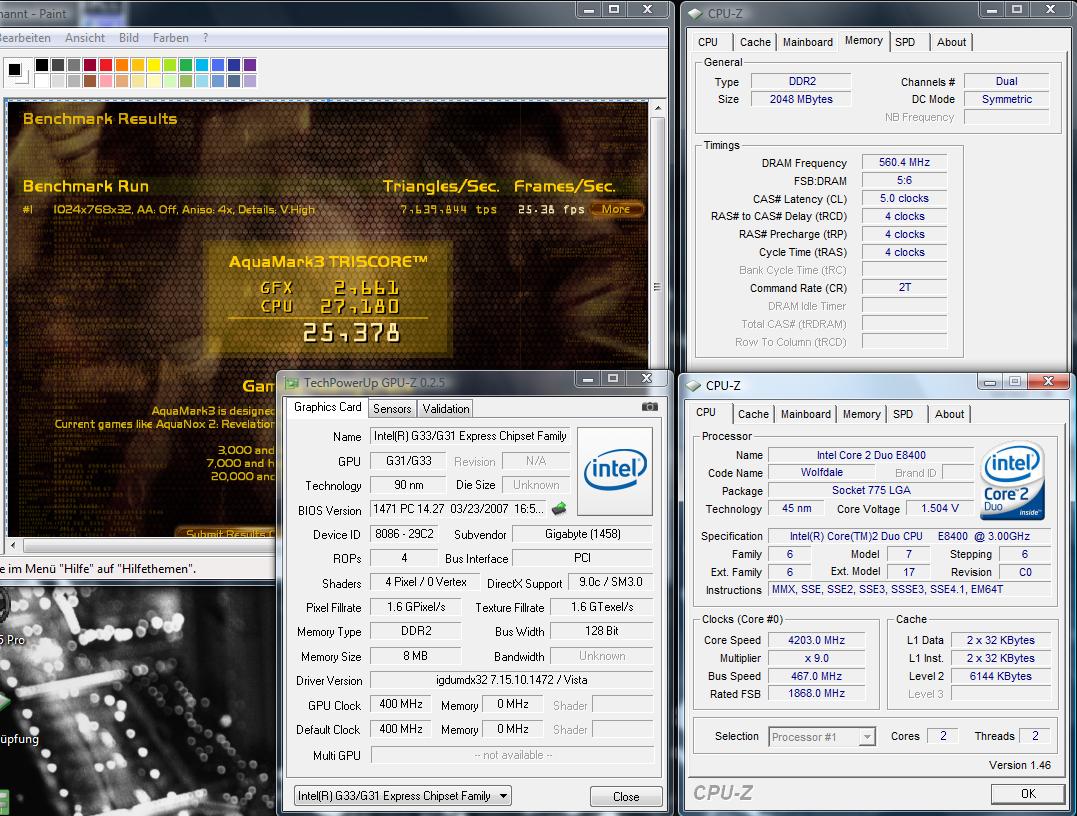Click the Driver Version field in GPU-Z
Image resolution: width=1077 pixels, height=816 pixels.
tap(511, 680)
